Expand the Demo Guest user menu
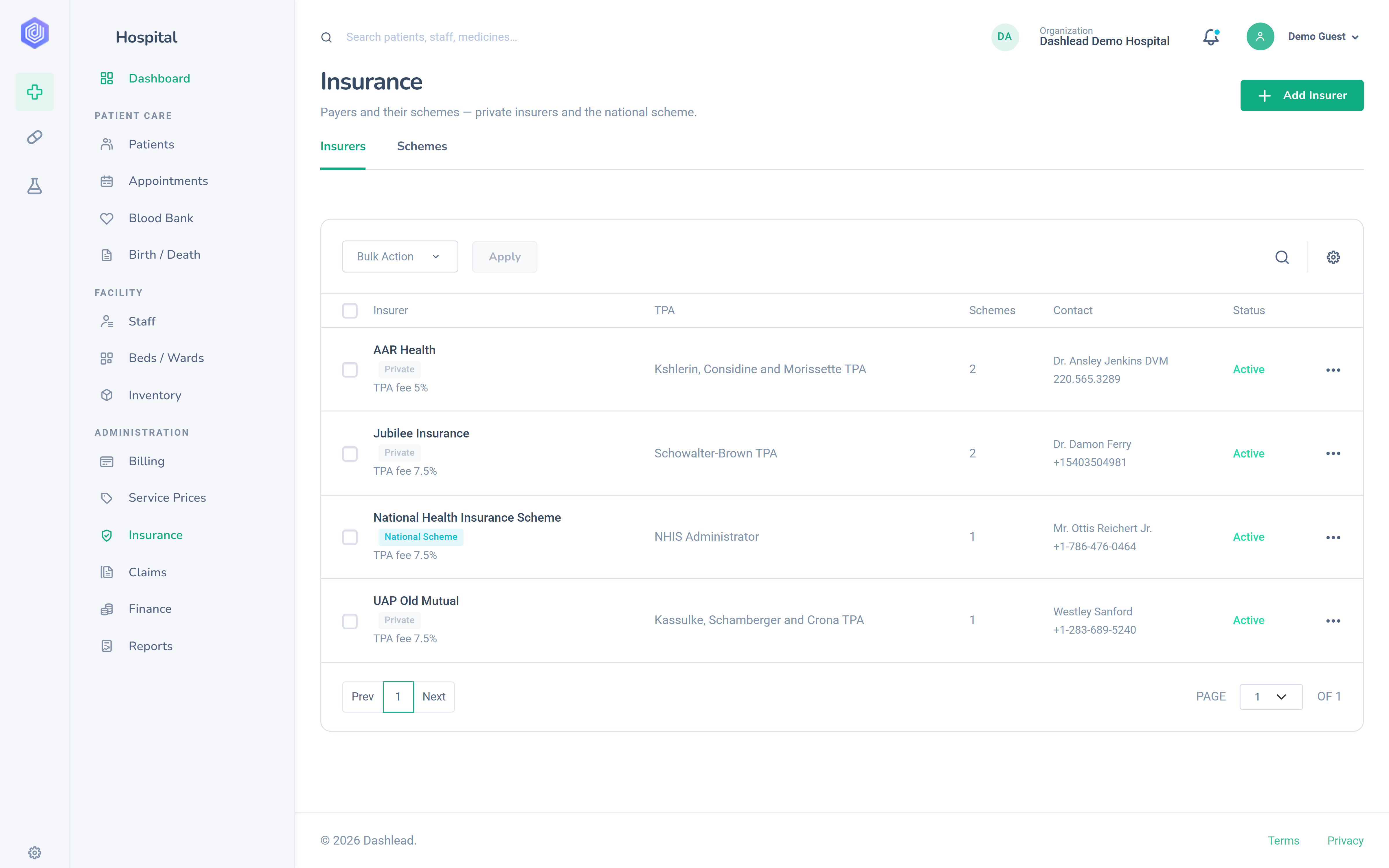The width and height of the screenshot is (1389, 868). pos(1323,37)
